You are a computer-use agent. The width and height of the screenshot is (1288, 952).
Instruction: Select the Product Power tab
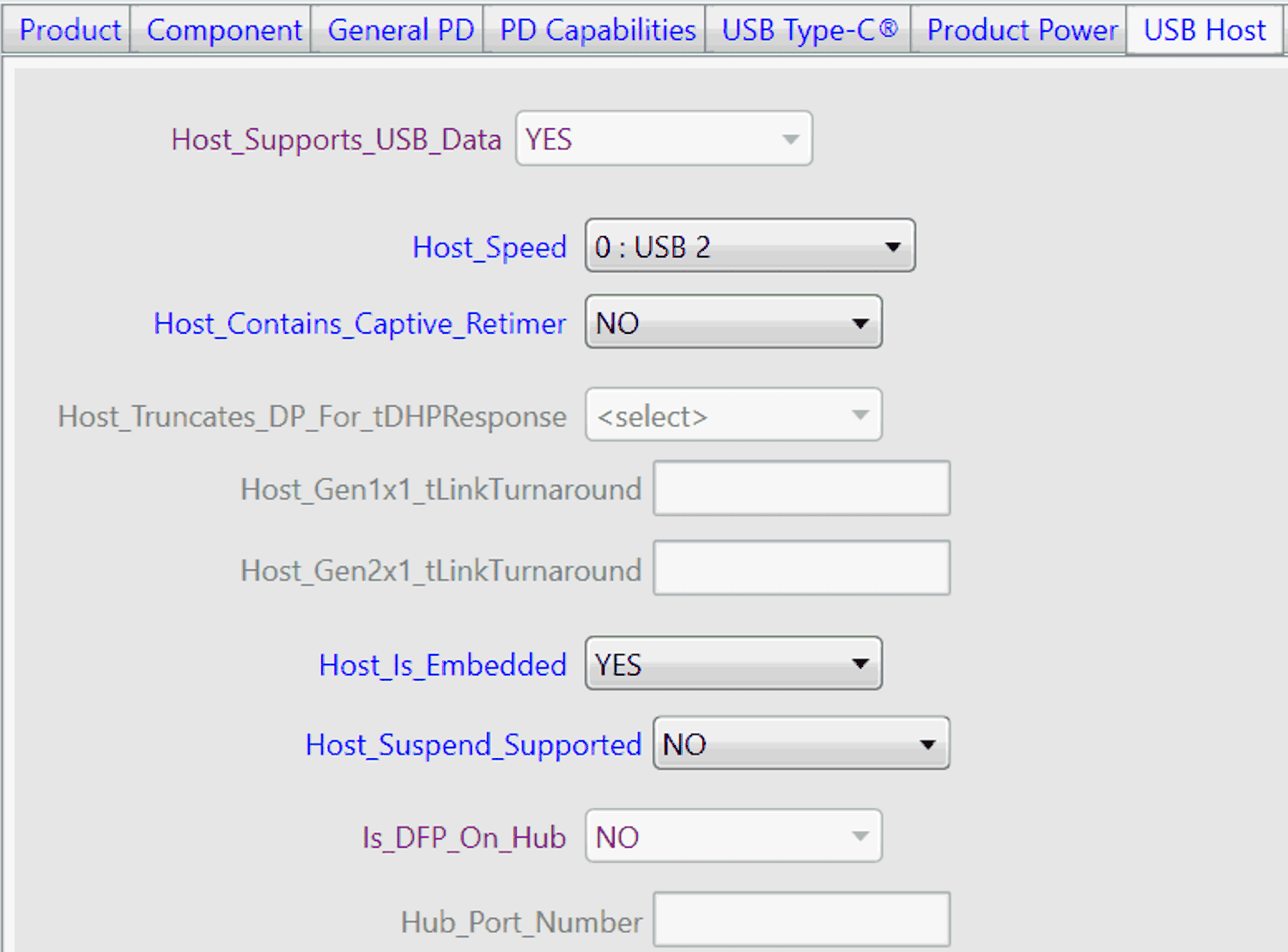[x=1018, y=29]
